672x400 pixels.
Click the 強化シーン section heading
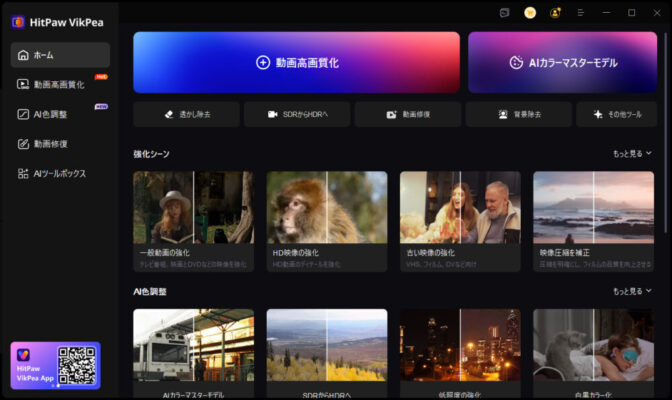point(151,154)
